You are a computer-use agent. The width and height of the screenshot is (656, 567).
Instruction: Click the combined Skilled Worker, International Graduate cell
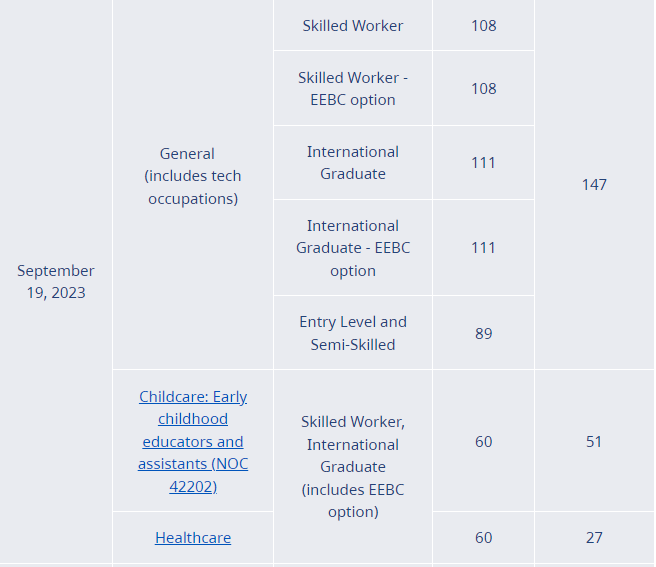pos(353,467)
